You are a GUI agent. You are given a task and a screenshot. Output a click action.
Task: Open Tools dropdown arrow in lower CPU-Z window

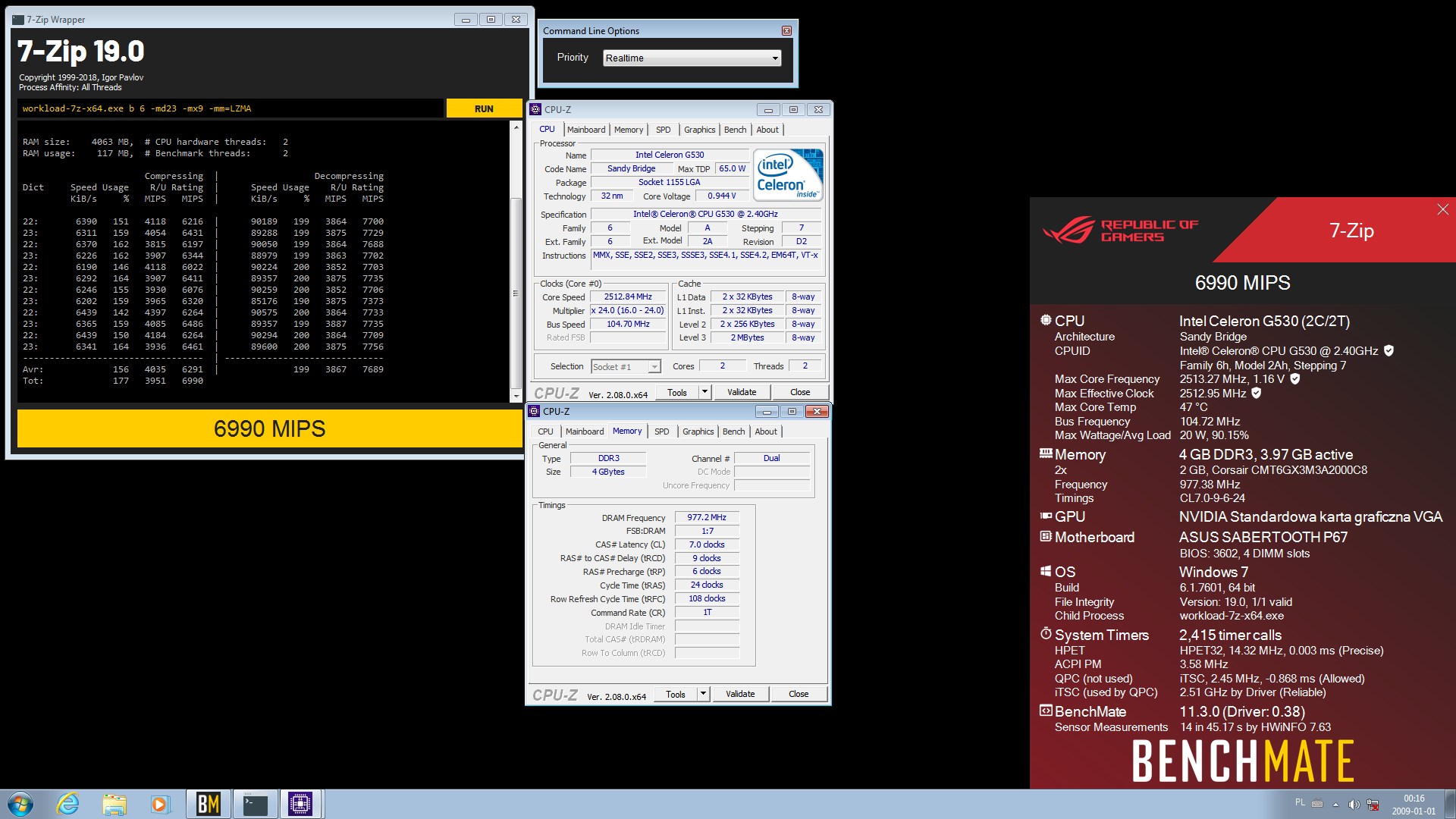[703, 694]
